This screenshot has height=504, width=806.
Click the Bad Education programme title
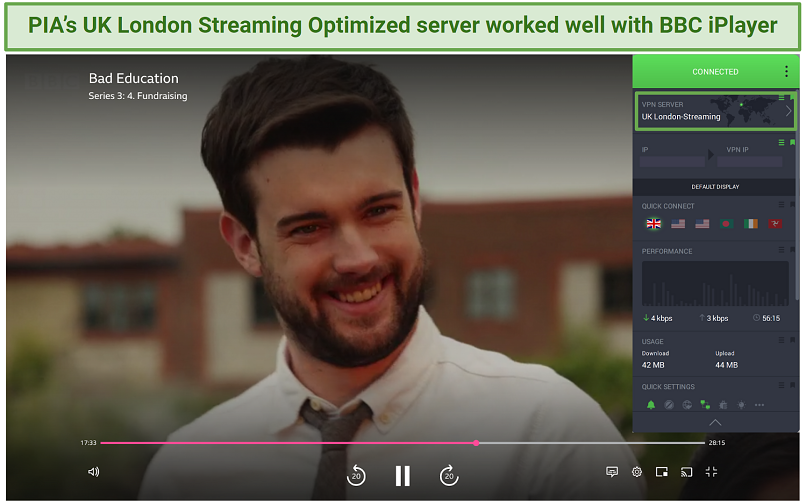pyautogui.click(x=134, y=78)
